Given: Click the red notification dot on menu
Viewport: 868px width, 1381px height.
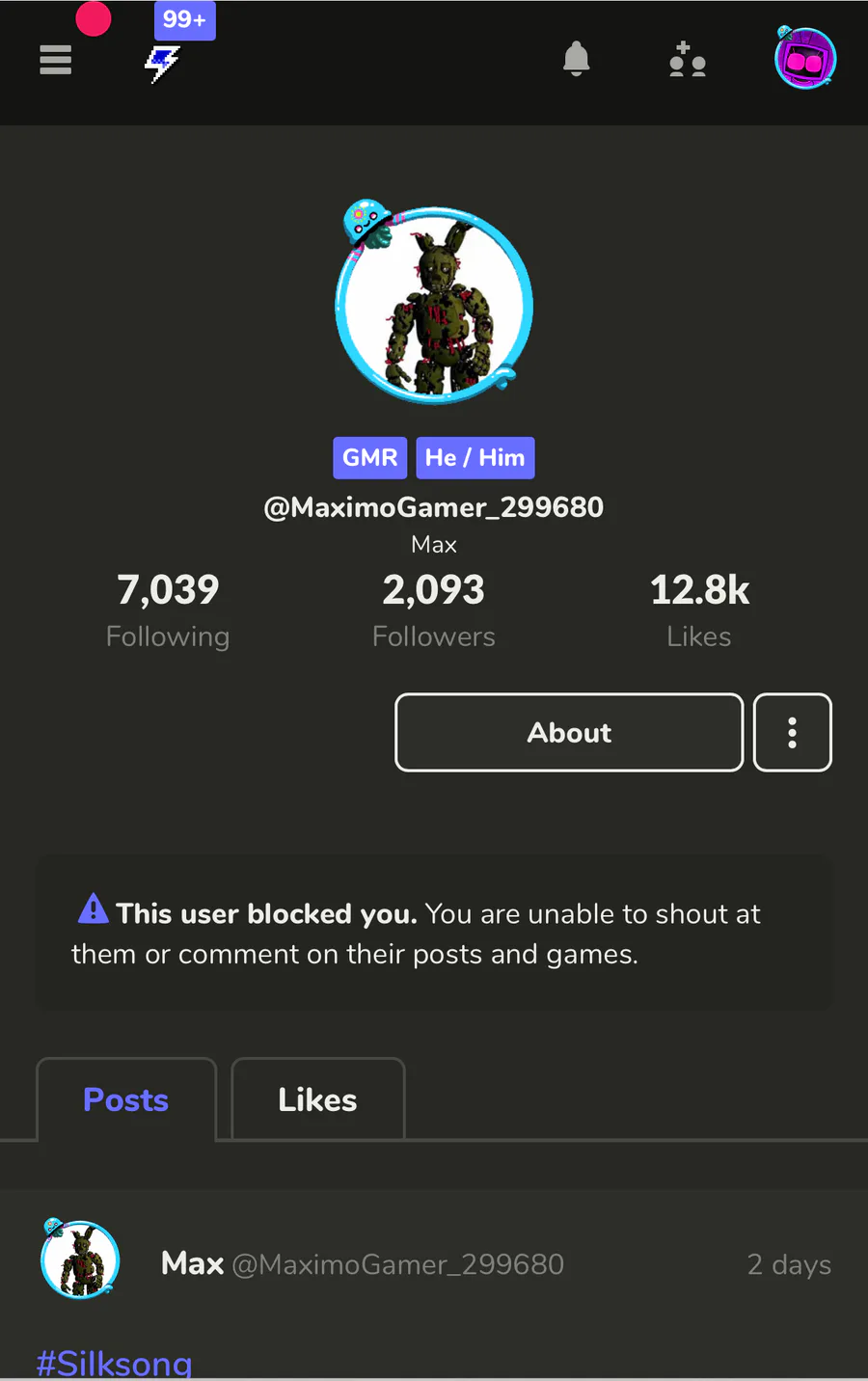Looking at the screenshot, I should click(94, 18).
